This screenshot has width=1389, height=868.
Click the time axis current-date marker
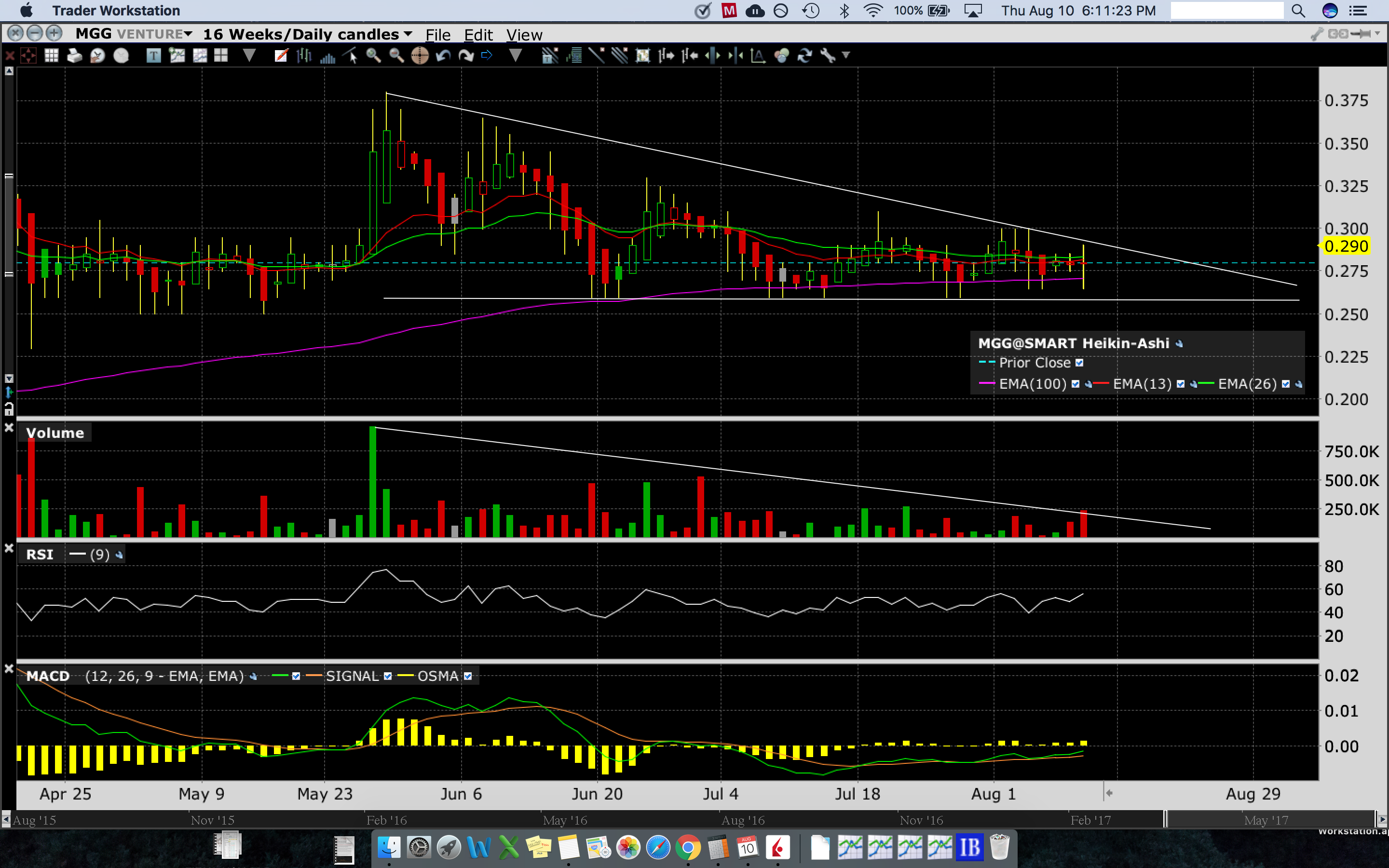pyautogui.click(x=1108, y=793)
